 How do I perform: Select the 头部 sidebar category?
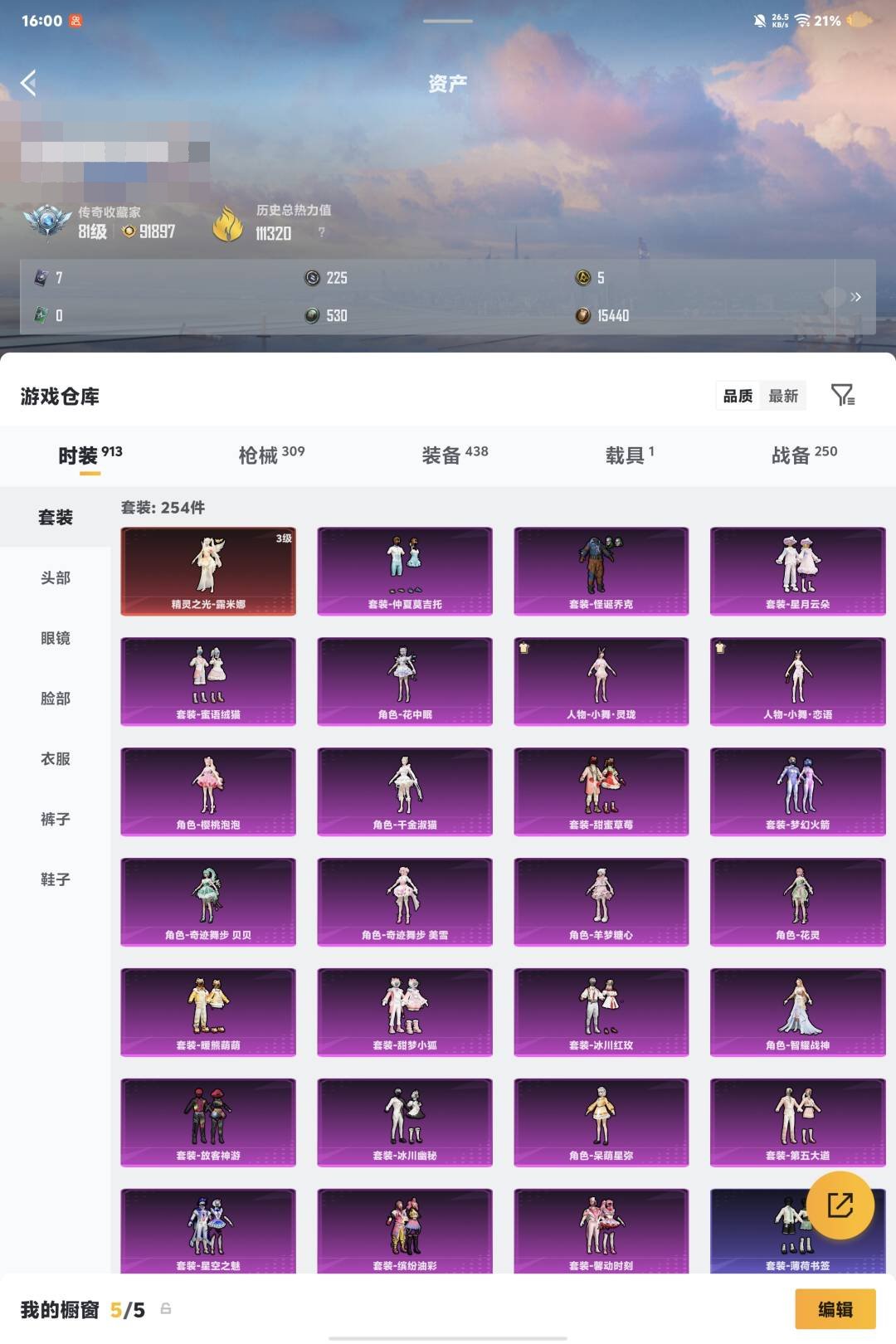coord(56,577)
